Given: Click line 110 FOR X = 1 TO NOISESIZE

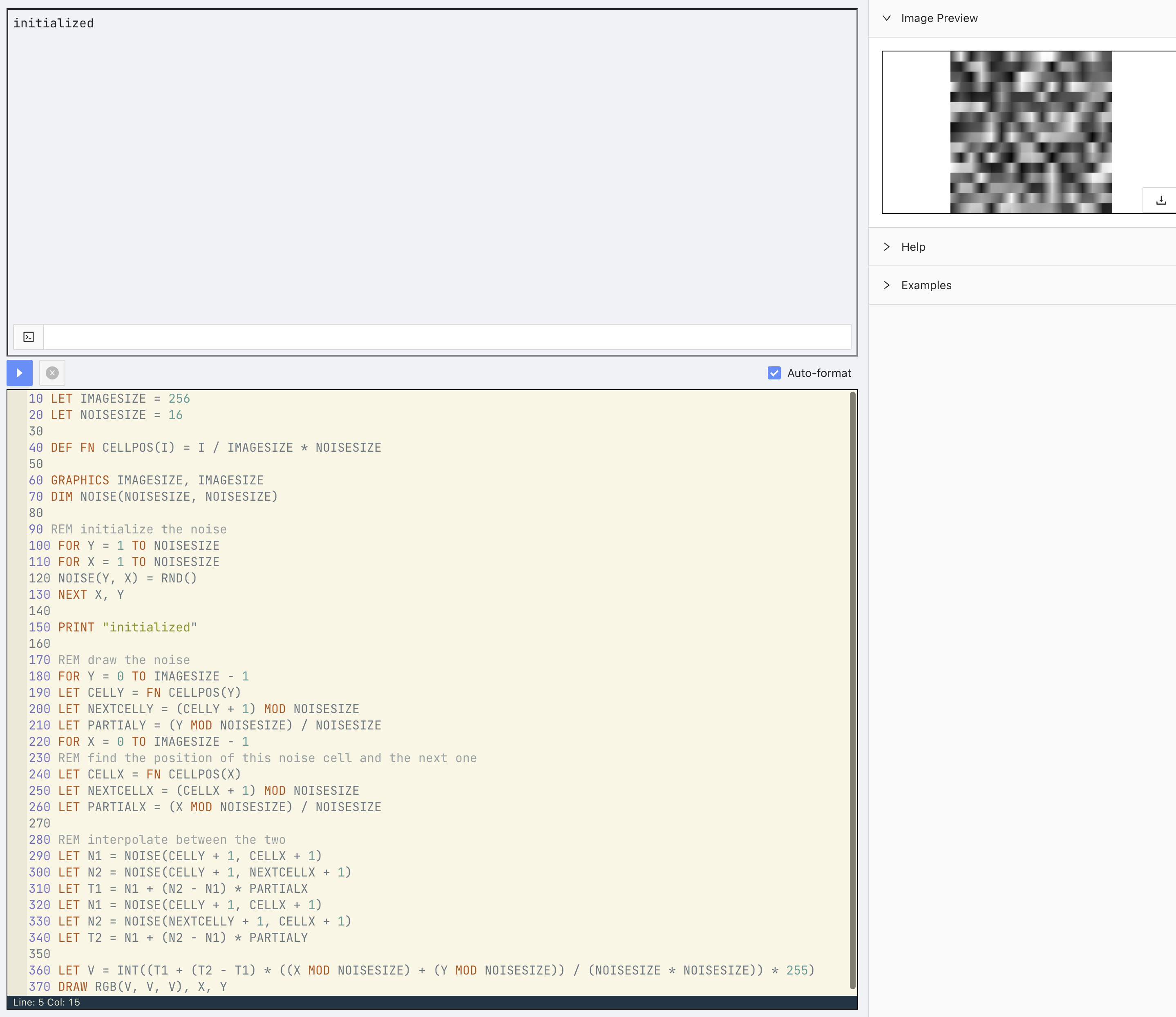Looking at the screenshot, I should (124, 562).
